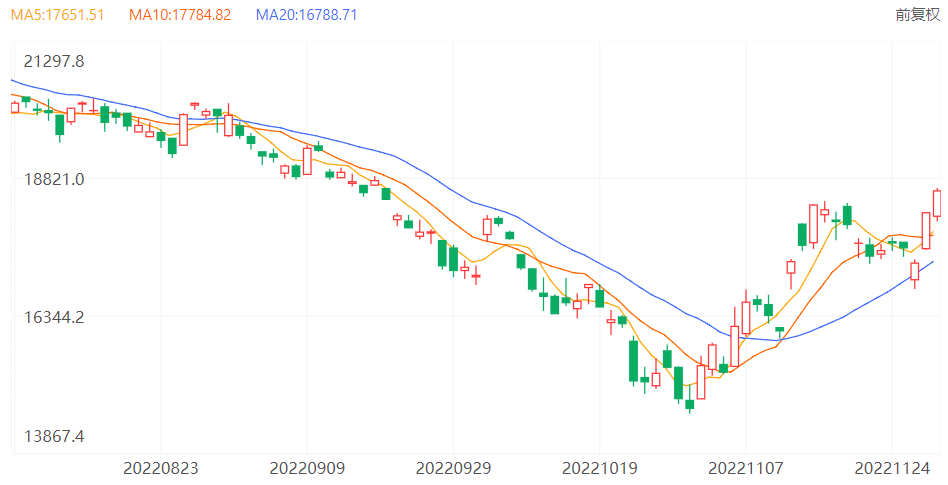Select the lowest green candlestick on the chart
The image size is (948, 485).
click(689, 404)
